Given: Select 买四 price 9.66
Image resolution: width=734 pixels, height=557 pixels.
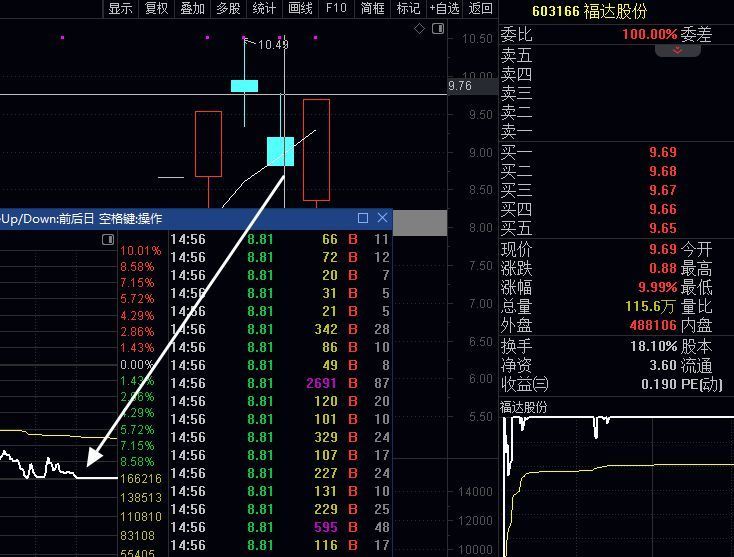Looking at the screenshot, I should (662, 209).
